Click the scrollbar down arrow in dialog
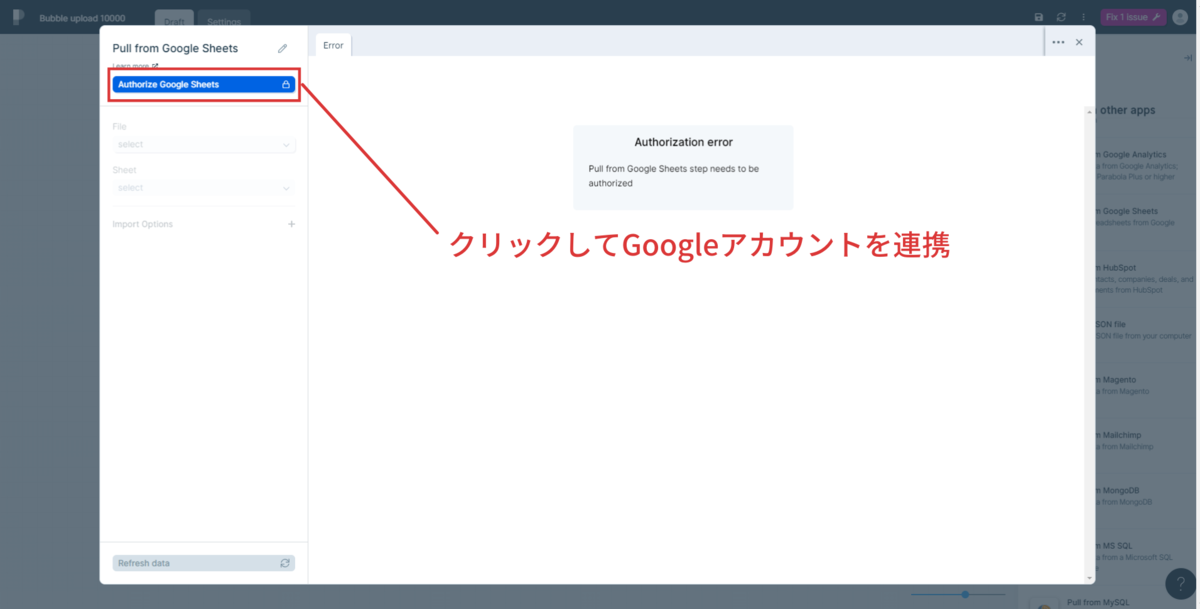This screenshot has height=609, width=1200. pyautogui.click(x=1090, y=577)
